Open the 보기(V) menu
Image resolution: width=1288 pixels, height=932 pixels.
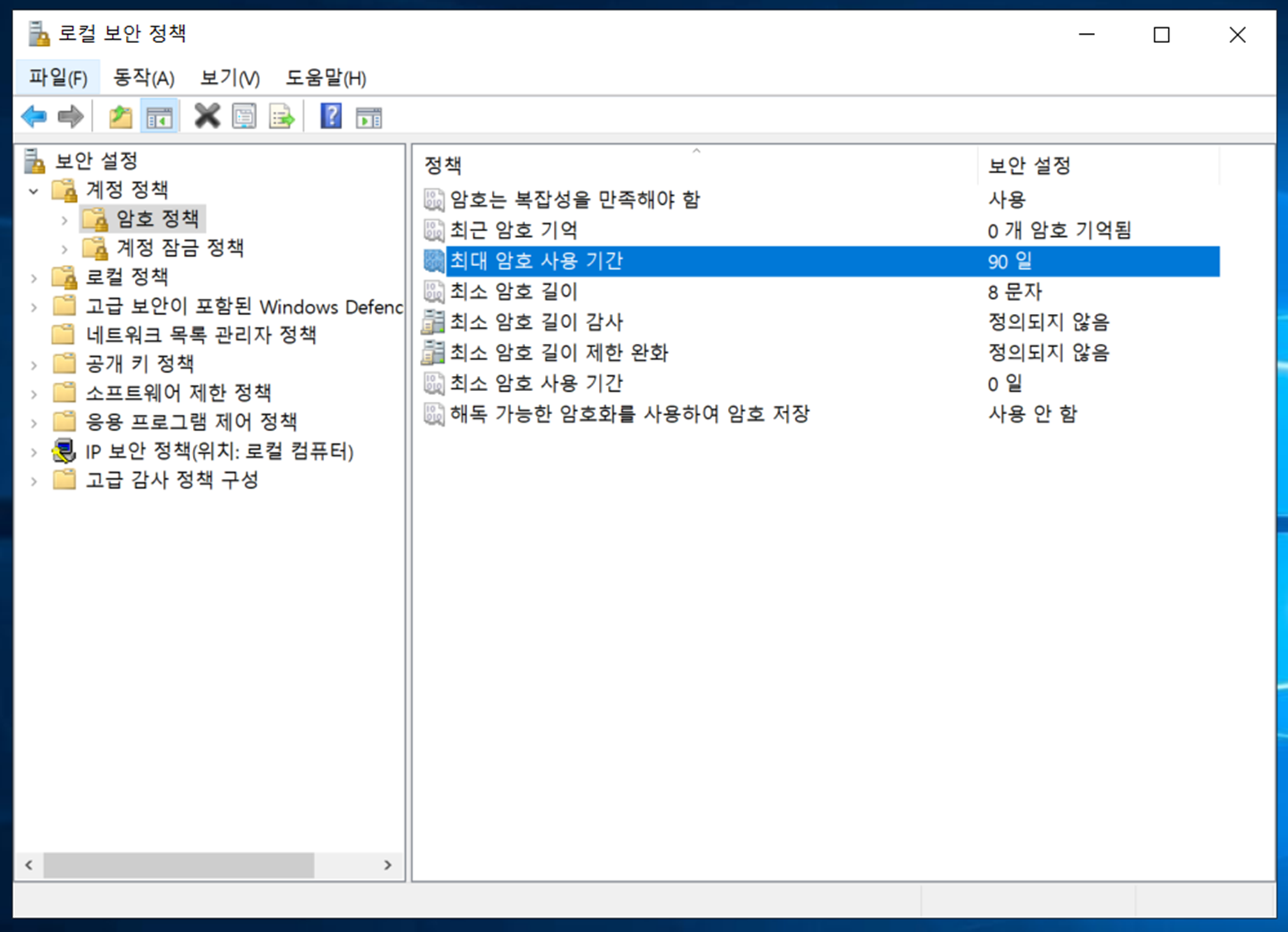229,78
